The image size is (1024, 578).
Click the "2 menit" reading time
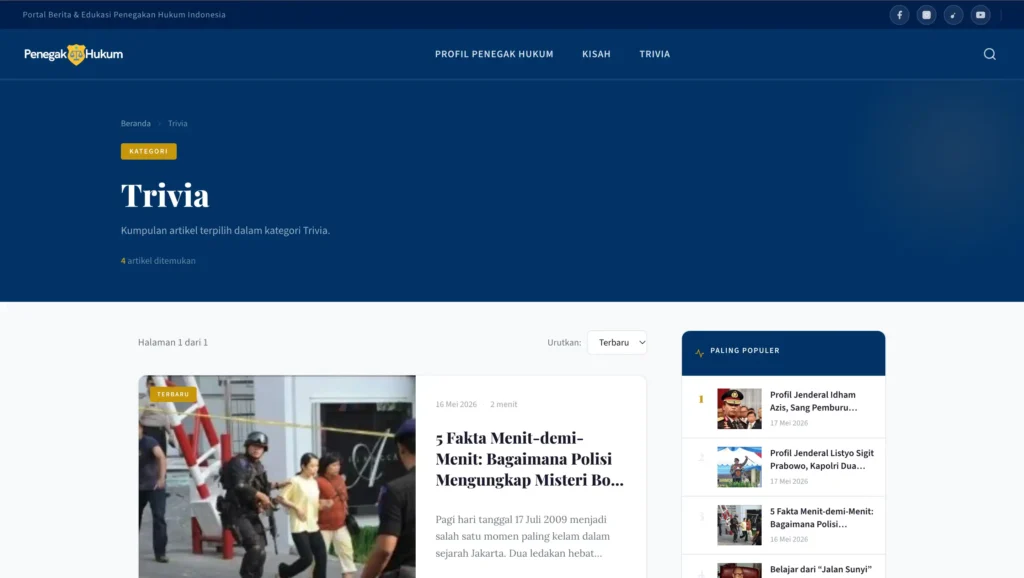pos(504,404)
